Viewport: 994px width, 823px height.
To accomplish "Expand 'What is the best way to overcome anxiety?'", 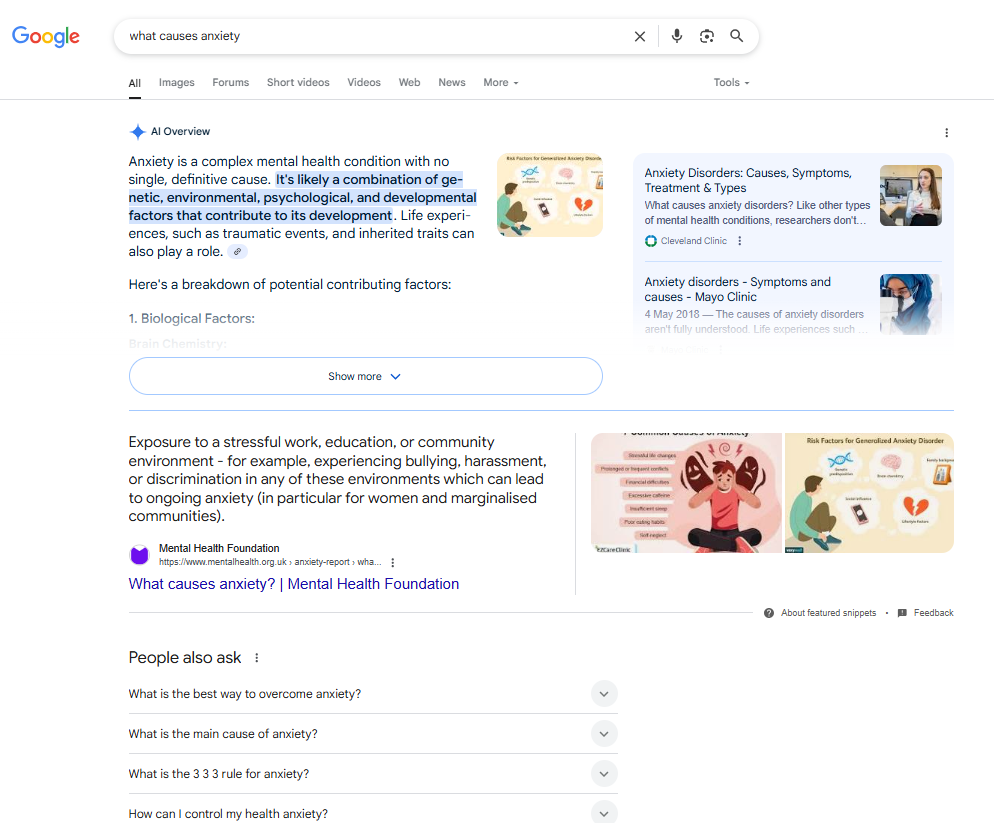I will click(373, 694).
